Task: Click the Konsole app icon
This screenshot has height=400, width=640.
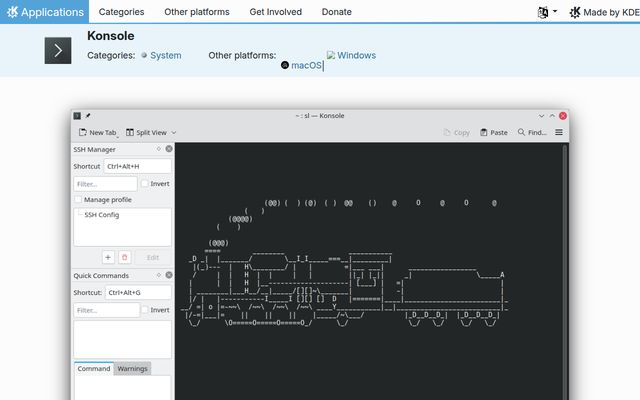Action: pyautogui.click(x=58, y=51)
